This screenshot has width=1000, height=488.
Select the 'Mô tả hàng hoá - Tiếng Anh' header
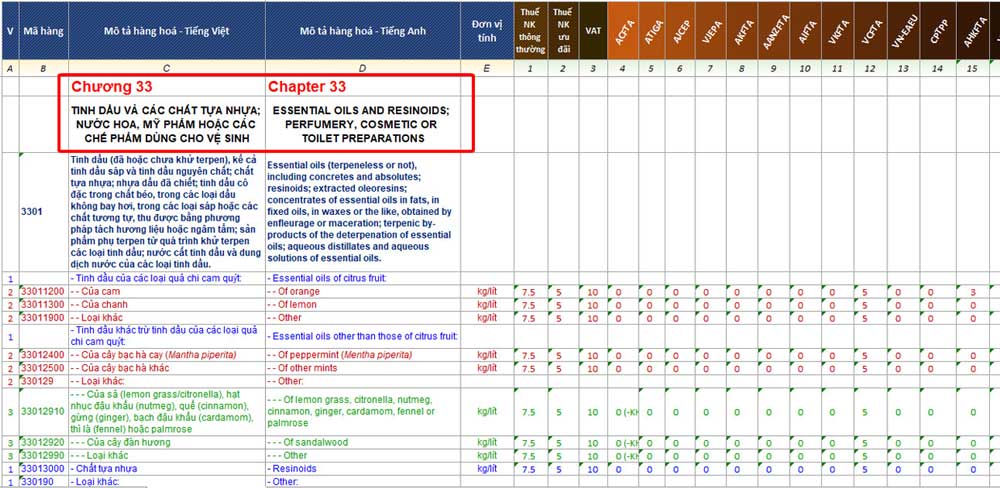coord(362,31)
